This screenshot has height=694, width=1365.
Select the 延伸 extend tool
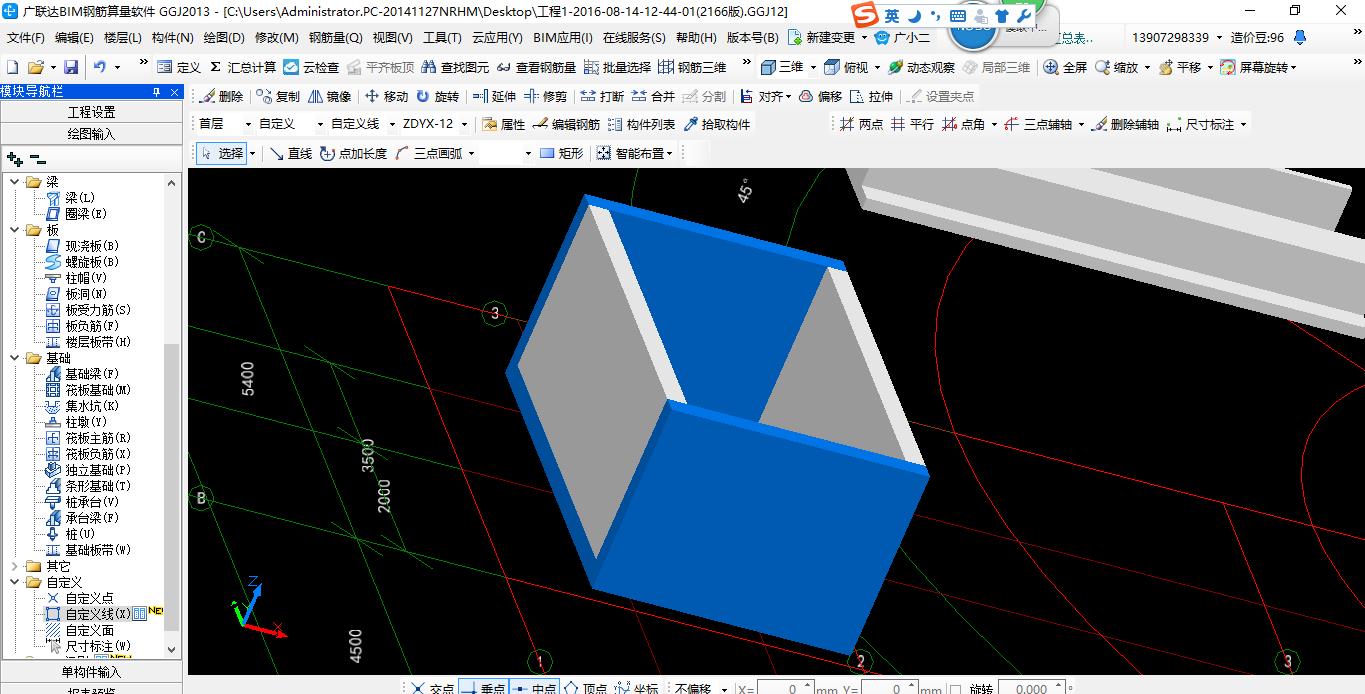(495, 96)
